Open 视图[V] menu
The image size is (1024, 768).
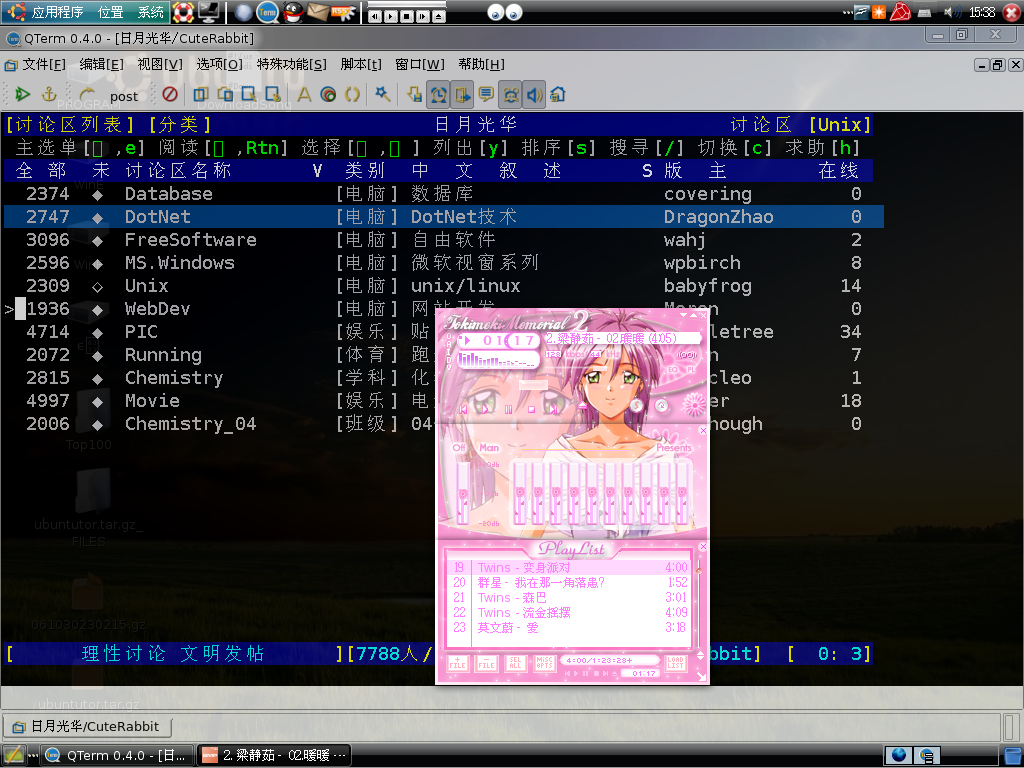pos(160,64)
